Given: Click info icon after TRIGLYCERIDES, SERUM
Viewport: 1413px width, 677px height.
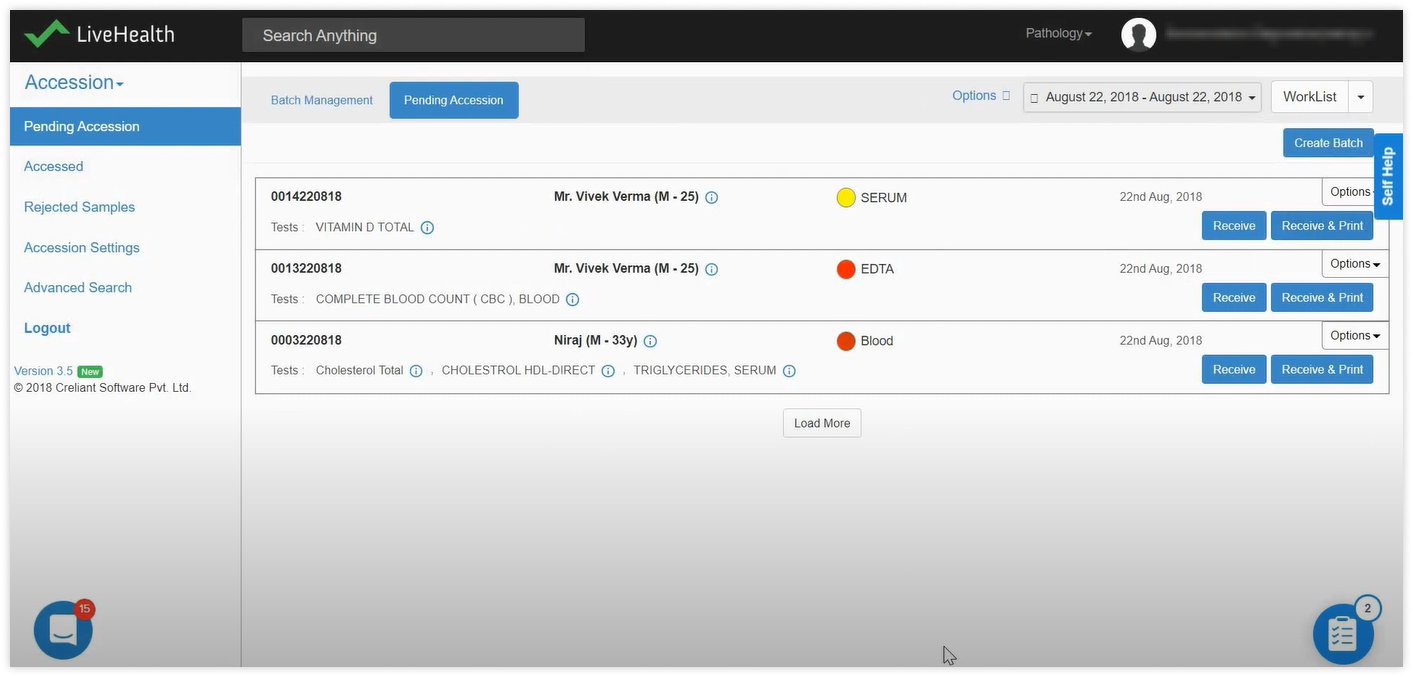Looking at the screenshot, I should point(789,371).
